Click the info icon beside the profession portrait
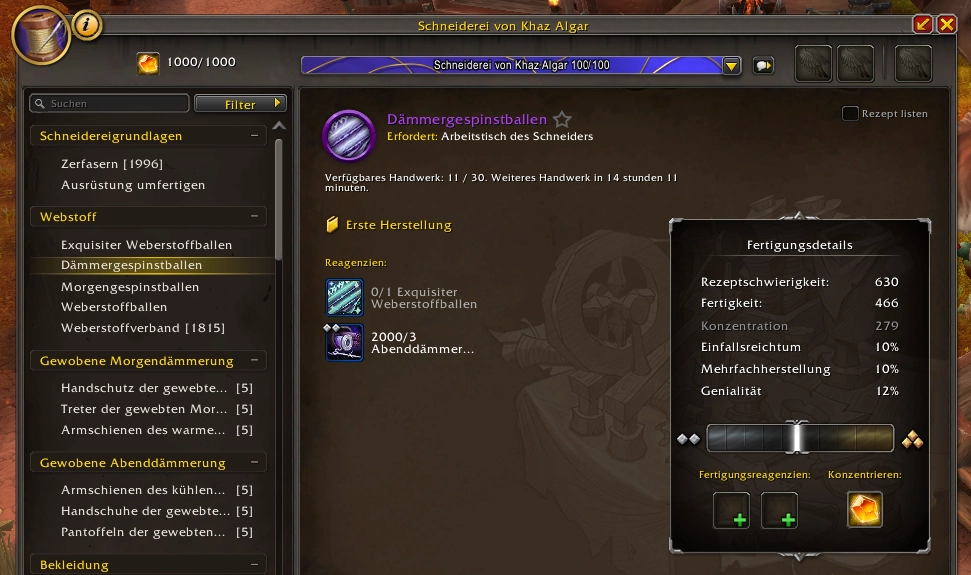971x575 pixels. (87, 25)
